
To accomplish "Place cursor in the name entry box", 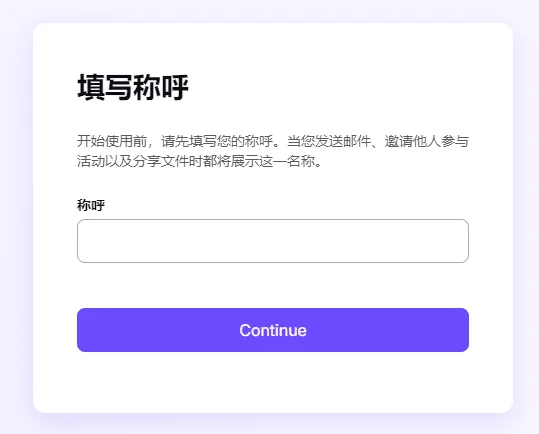I will [273, 241].
